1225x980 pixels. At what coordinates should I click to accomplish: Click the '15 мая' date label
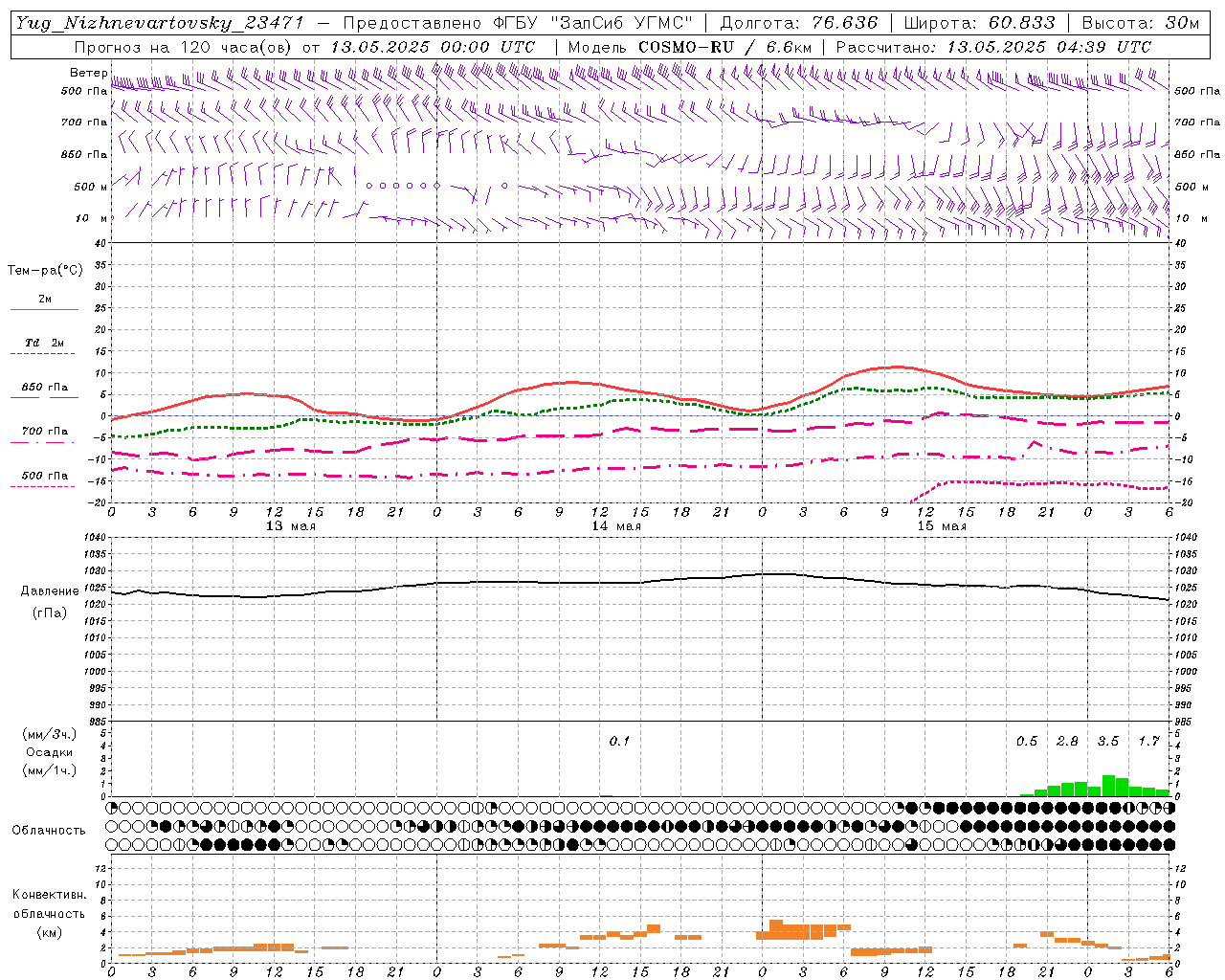pos(942,526)
